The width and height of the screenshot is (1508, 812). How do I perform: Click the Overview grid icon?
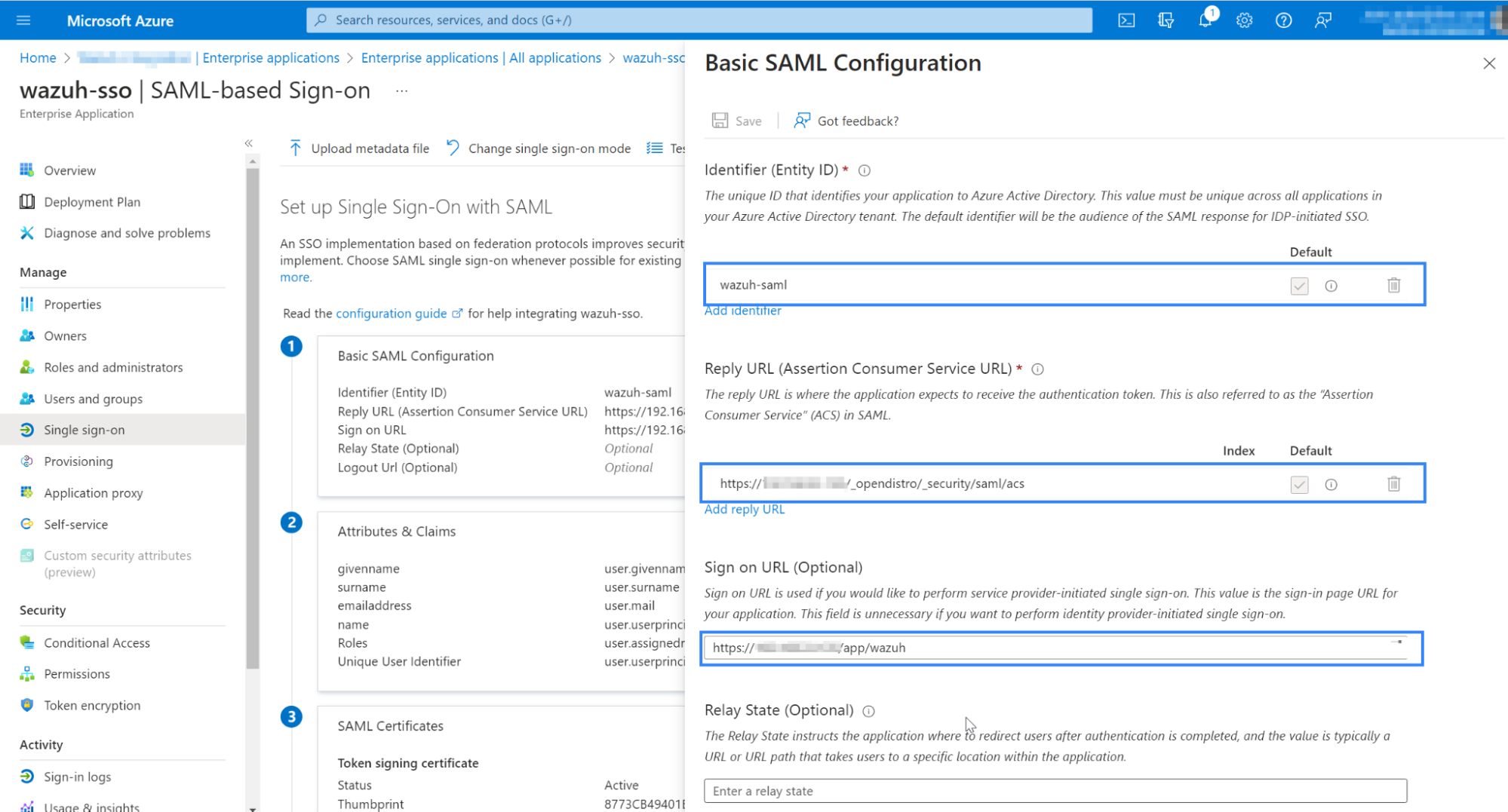pyautogui.click(x=27, y=170)
